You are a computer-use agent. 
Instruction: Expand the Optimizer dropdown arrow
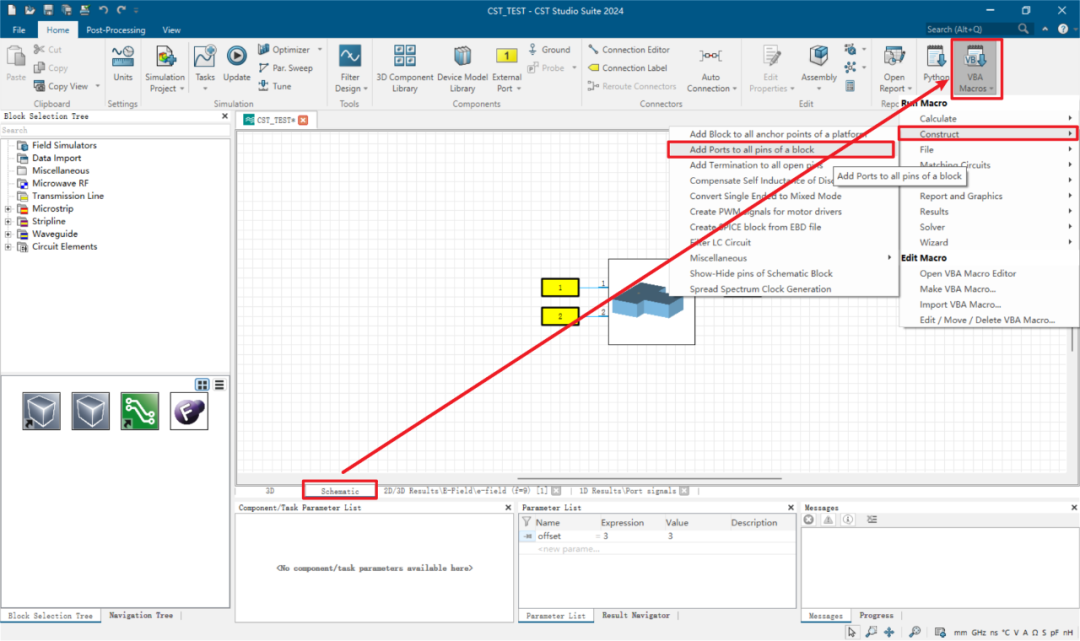320,50
